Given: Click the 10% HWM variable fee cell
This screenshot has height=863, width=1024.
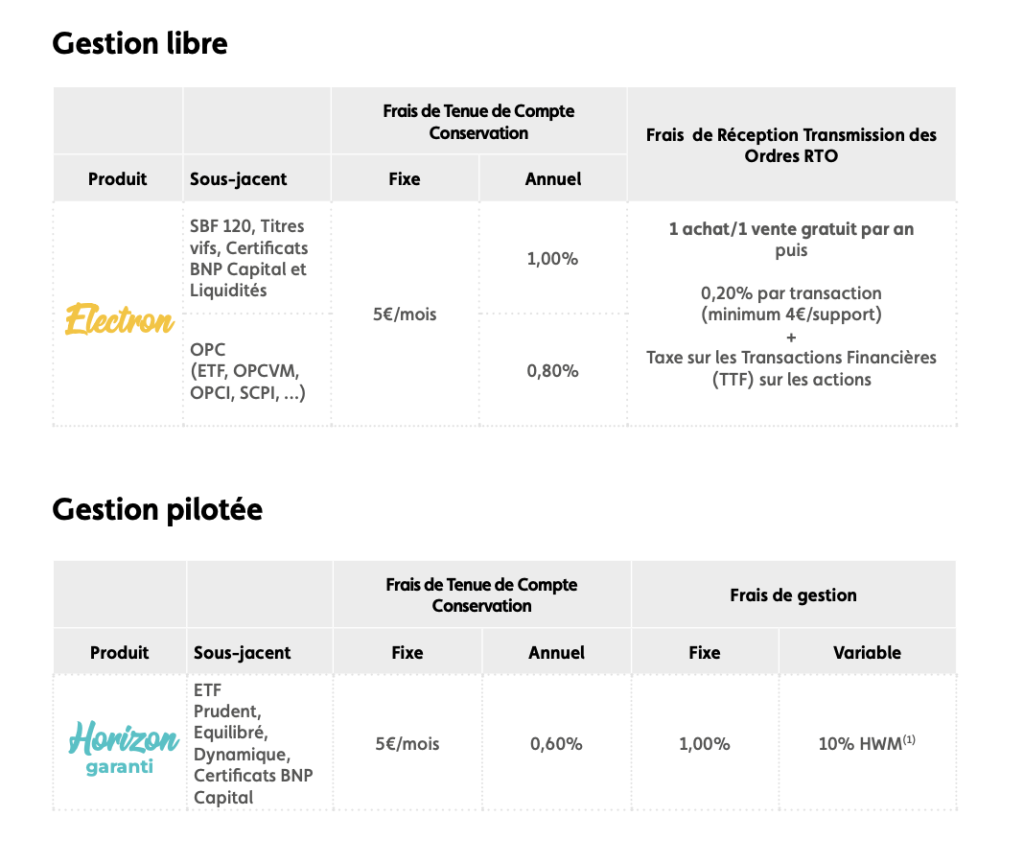Looking at the screenshot, I should (x=867, y=743).
